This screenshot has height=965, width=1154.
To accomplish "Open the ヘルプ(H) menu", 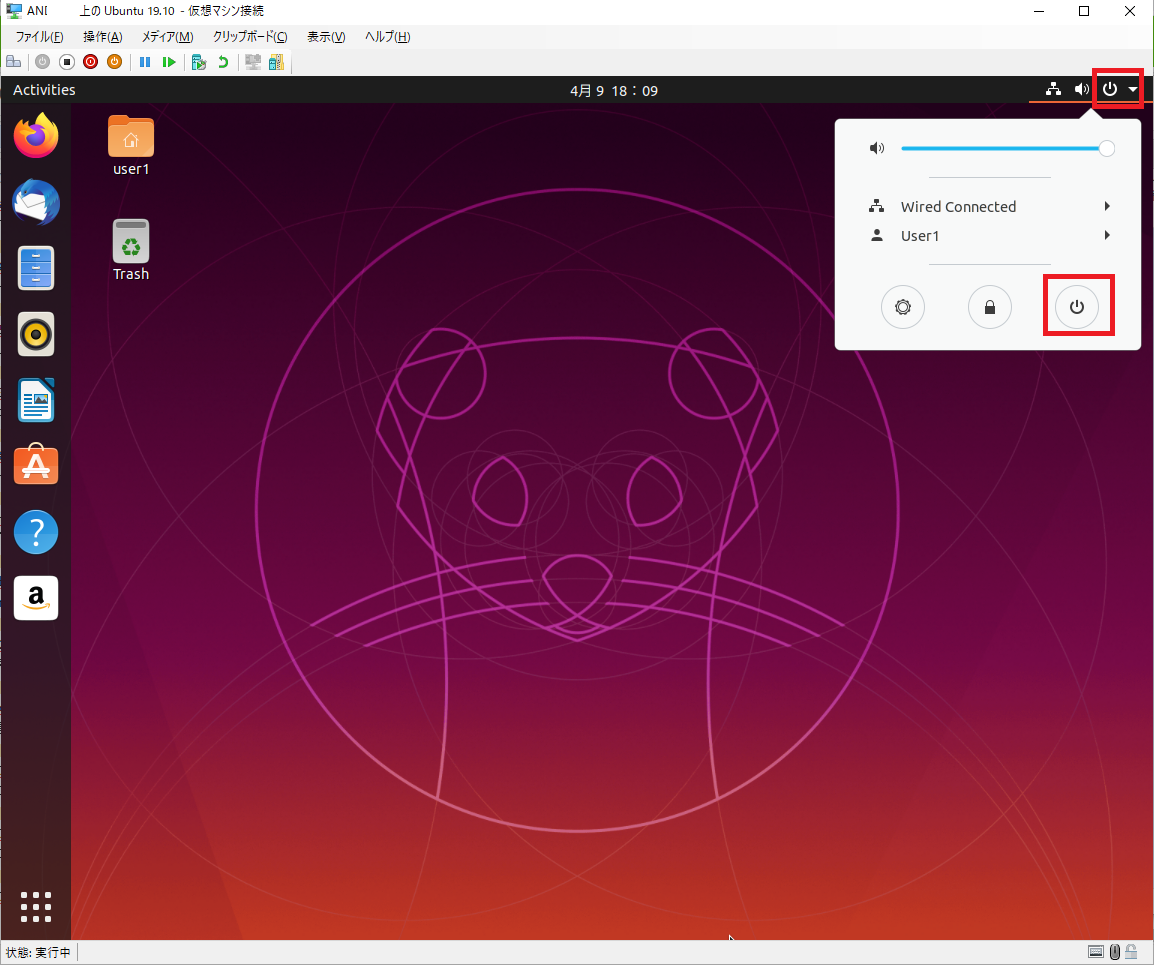I will 388,37.
